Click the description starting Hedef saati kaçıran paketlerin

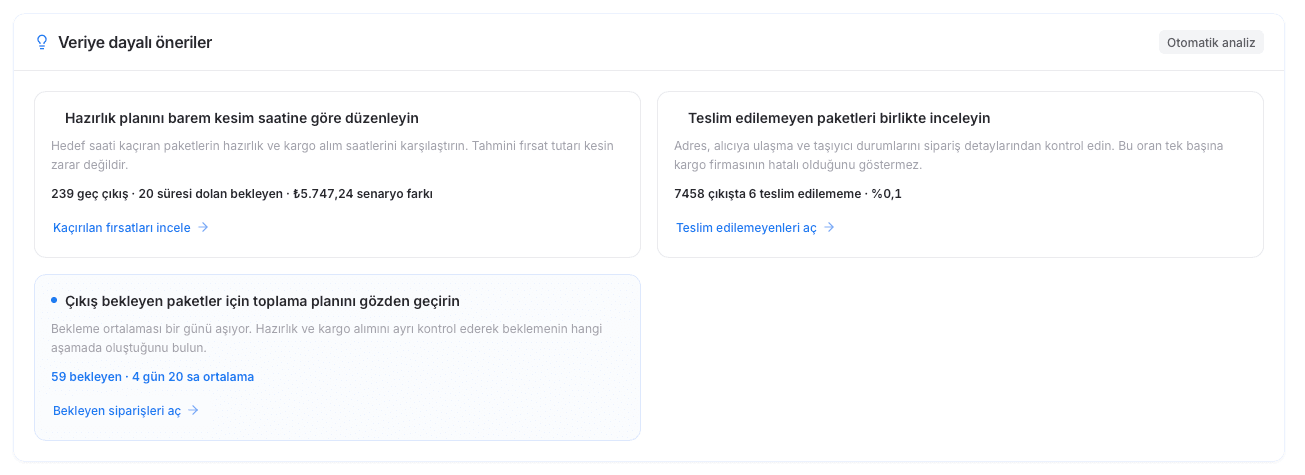point(333,155)
